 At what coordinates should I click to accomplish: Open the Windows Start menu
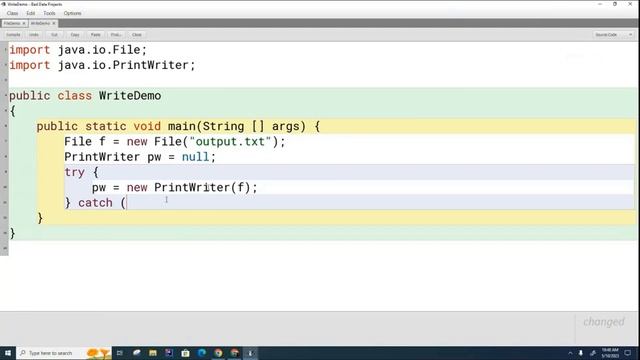click(x=8, y=353)
